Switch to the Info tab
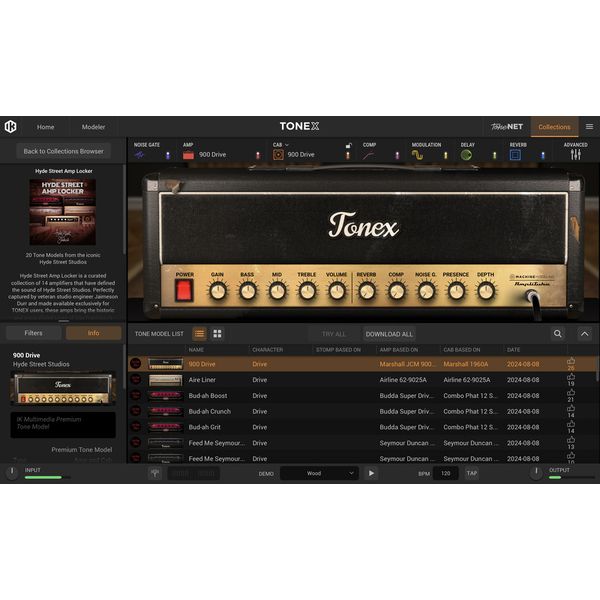 tap(93, 333)
